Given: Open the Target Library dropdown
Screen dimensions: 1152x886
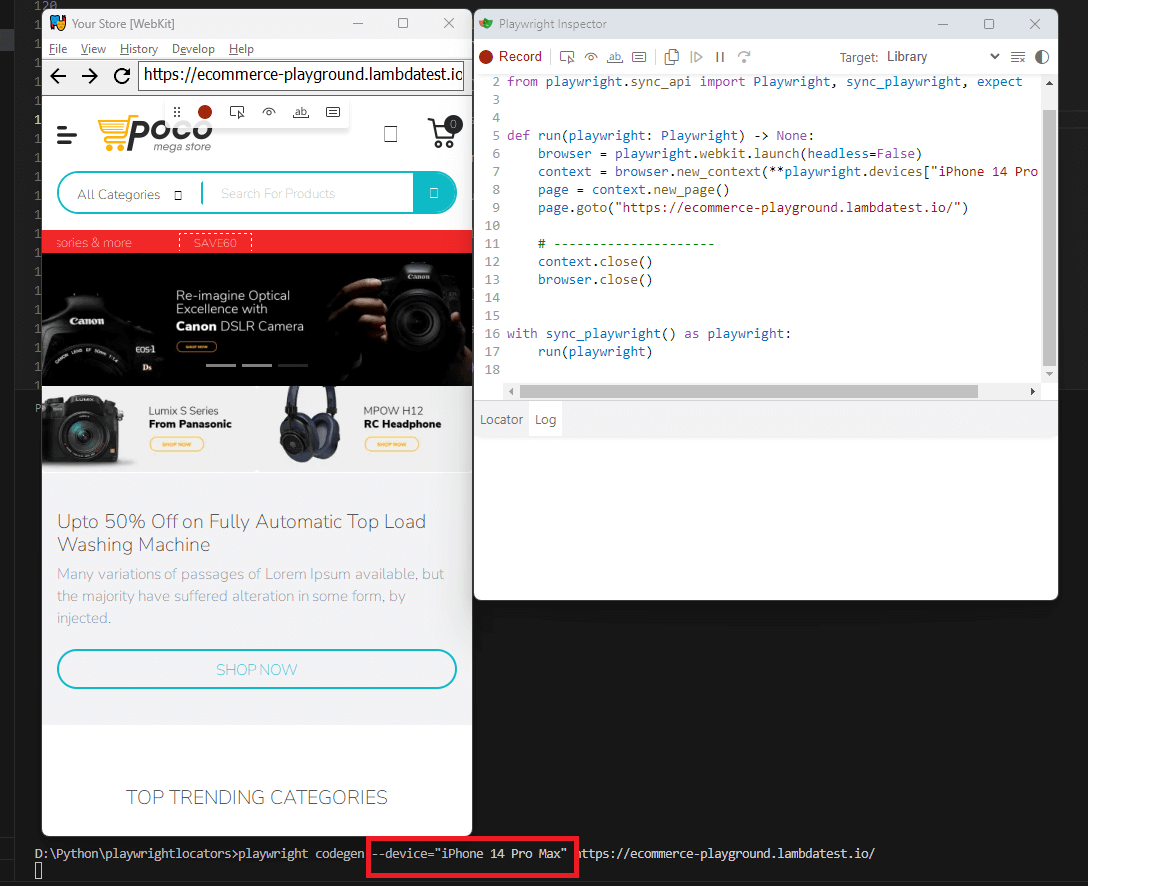Looking at the screenshot, I should pyautogui.click(x=943, y=57).
